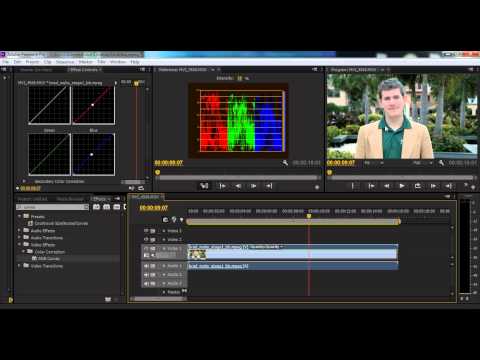Expand Secondary Color Correction section

point(24,181)
